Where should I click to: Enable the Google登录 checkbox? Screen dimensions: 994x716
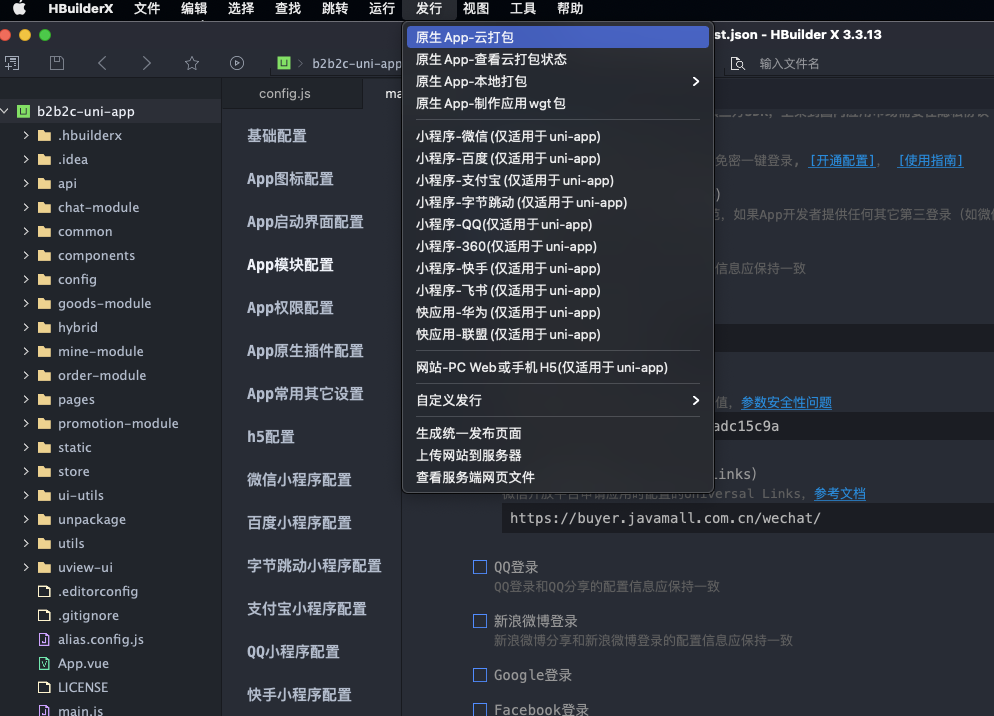click(x=480, y=675)
